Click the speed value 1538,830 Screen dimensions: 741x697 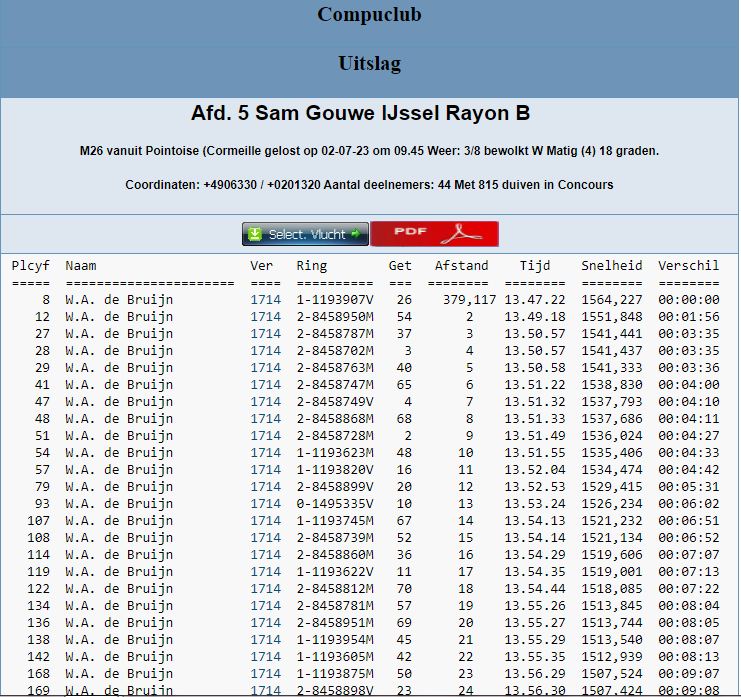[612, 385]
